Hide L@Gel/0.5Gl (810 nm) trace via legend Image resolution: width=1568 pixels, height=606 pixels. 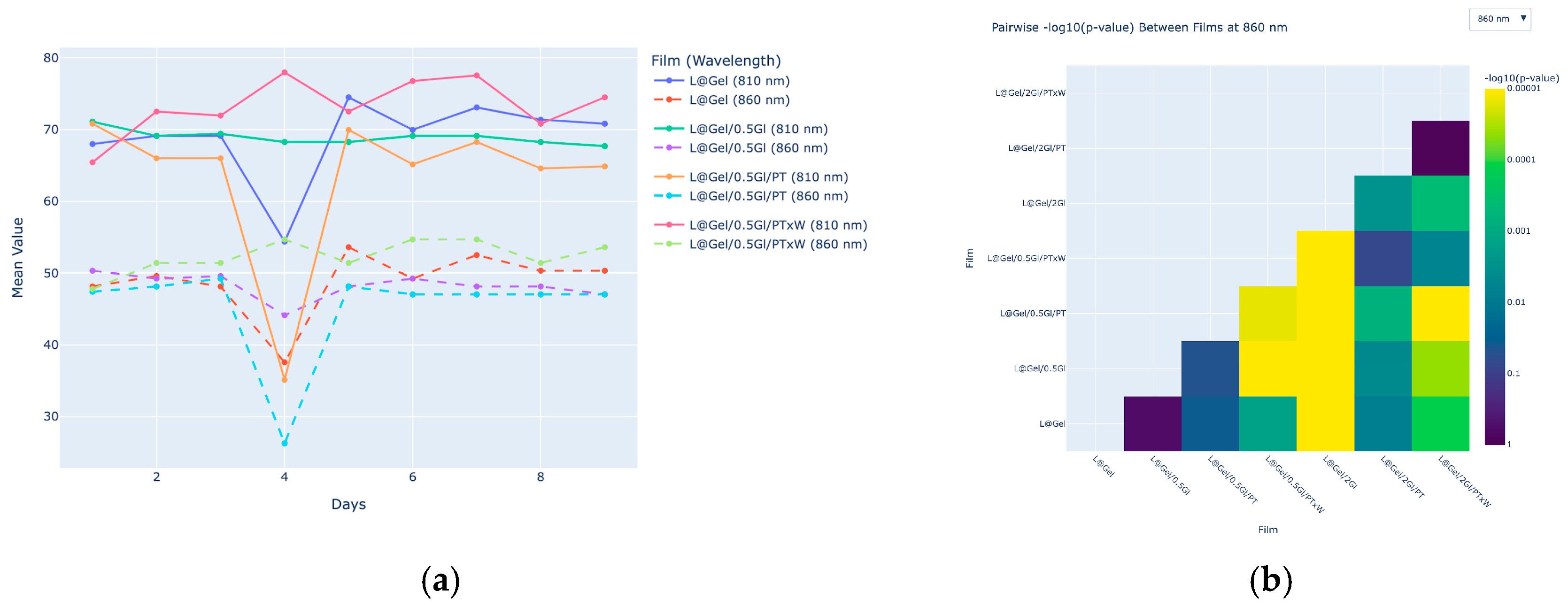click(x=758, y=129)
